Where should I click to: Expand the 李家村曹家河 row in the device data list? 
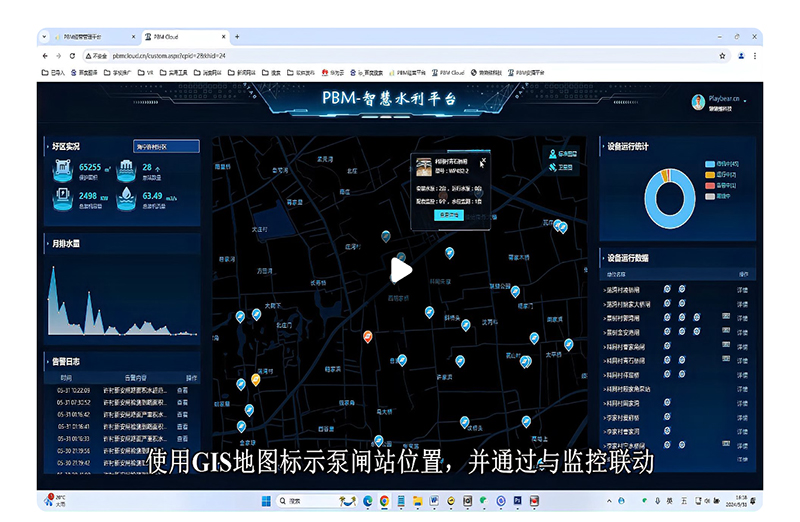(622, 431)
